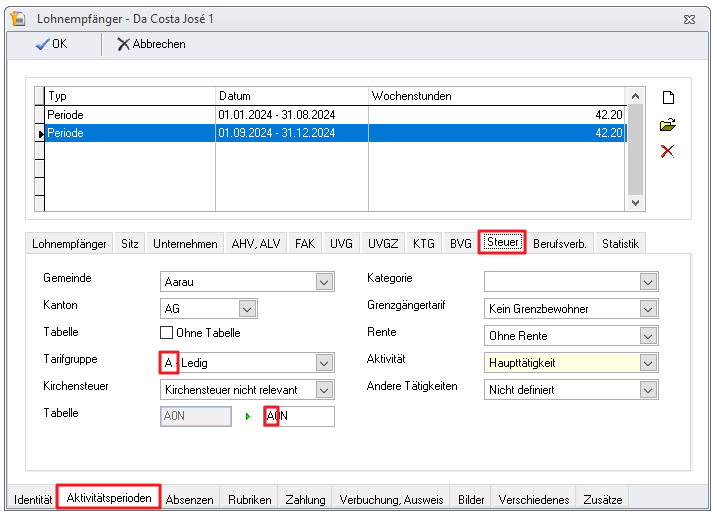Click the red X delete period icon
The image size is (717, 515).
tap(668, 152)
